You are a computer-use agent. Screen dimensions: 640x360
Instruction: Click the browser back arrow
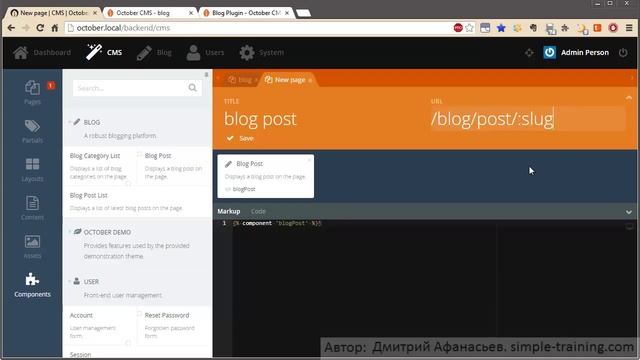tap(11, 28)
